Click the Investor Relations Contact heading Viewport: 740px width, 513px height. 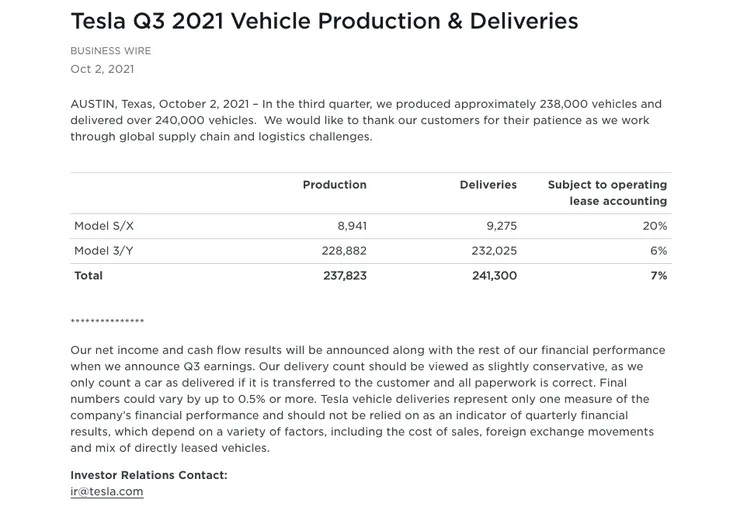pyautogui.click(x=149, y=475)
